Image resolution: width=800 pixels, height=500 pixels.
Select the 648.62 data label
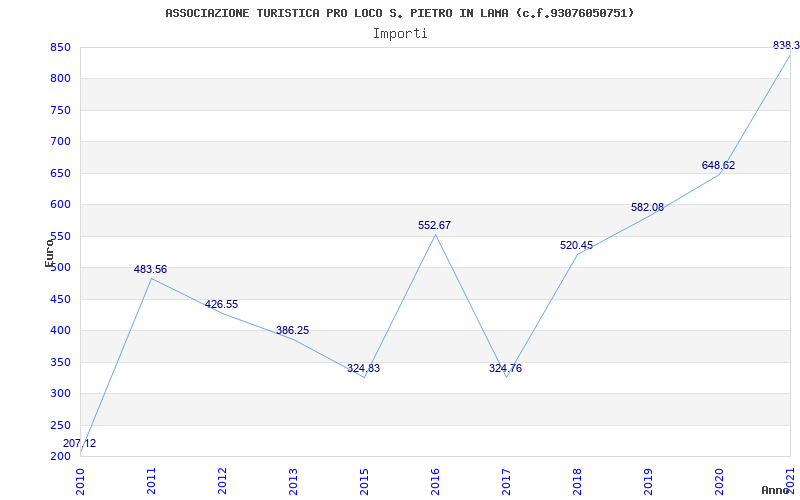[x=718, y=165]
